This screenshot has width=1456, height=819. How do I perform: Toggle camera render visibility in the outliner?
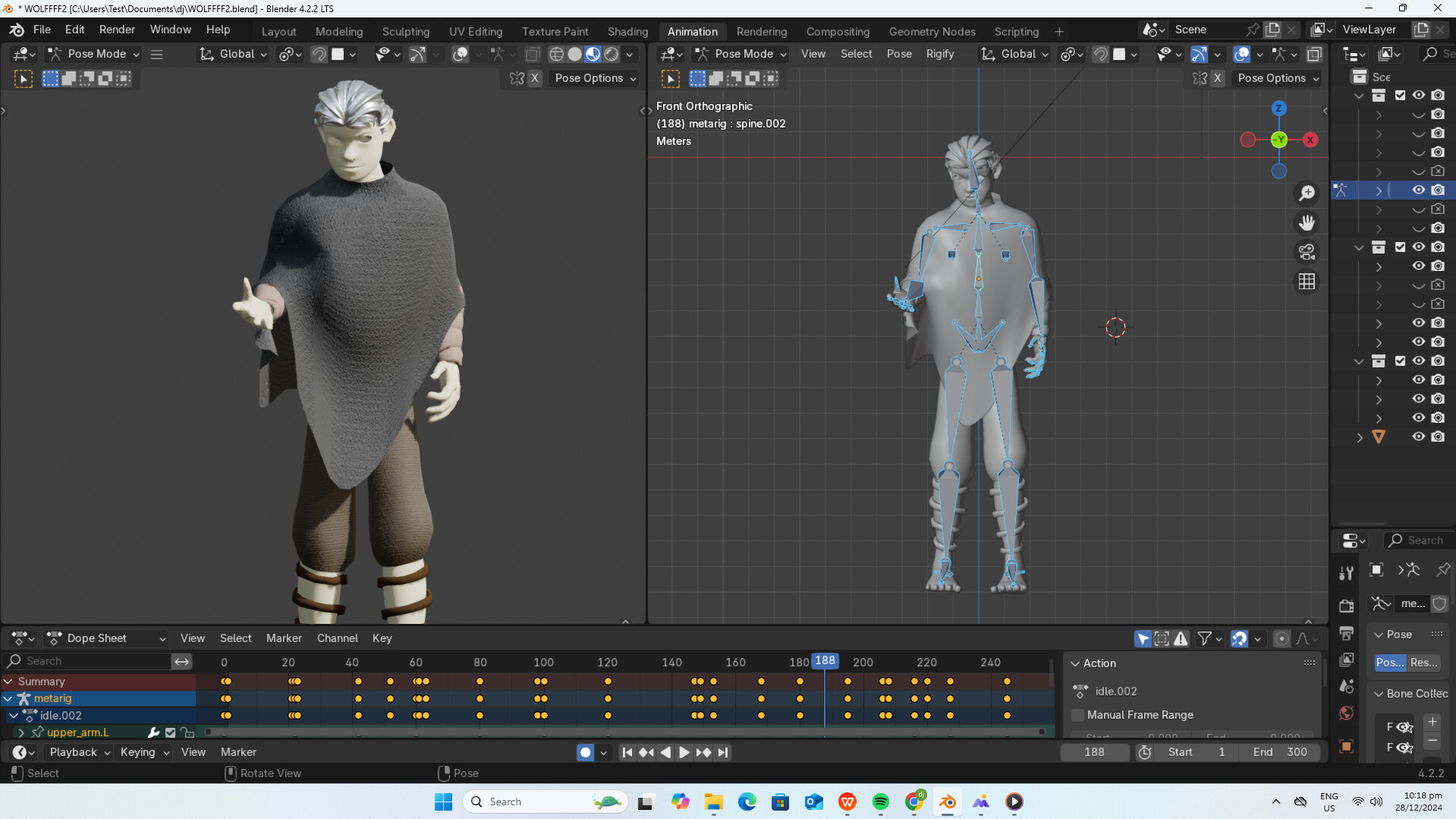[1438, 190]
